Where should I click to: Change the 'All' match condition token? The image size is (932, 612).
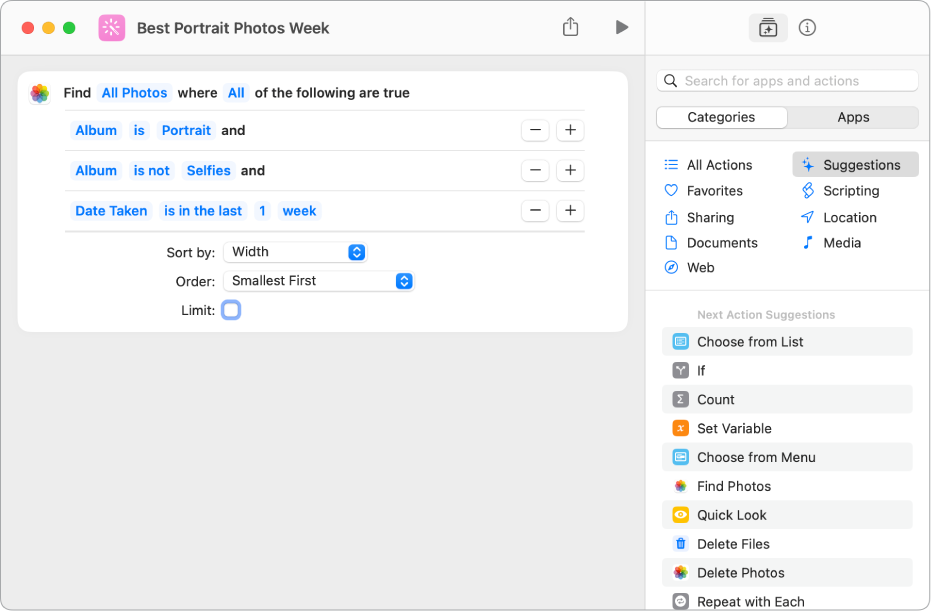(x=236, y=93)
